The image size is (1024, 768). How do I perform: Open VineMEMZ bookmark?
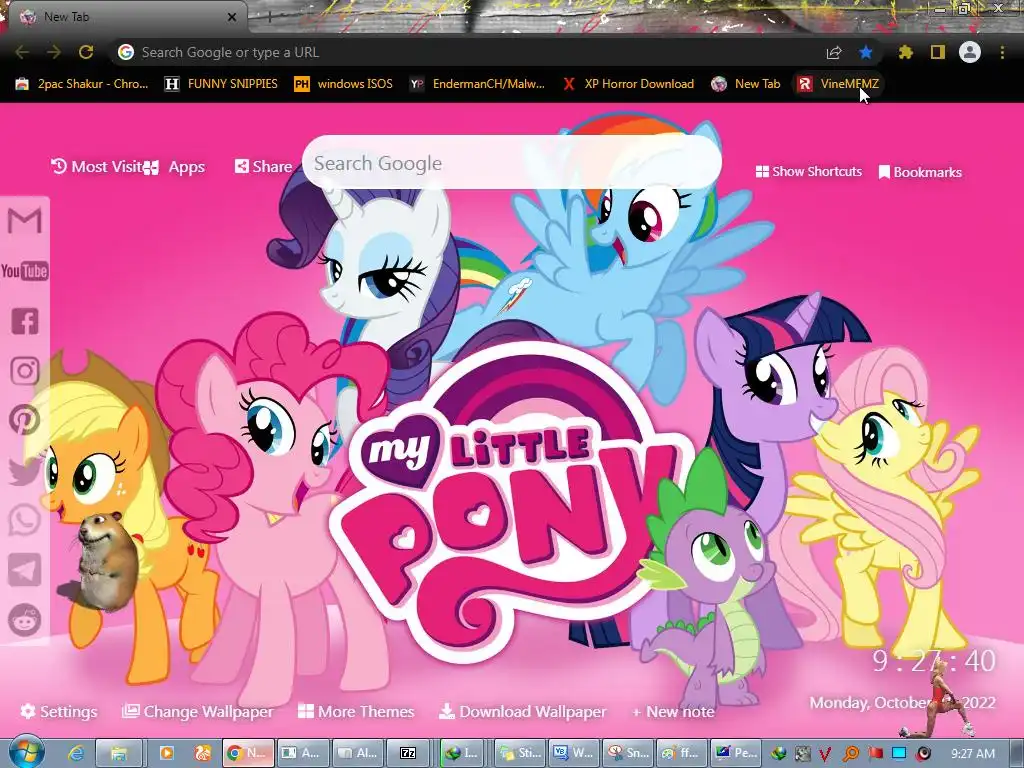pos(838,84)
